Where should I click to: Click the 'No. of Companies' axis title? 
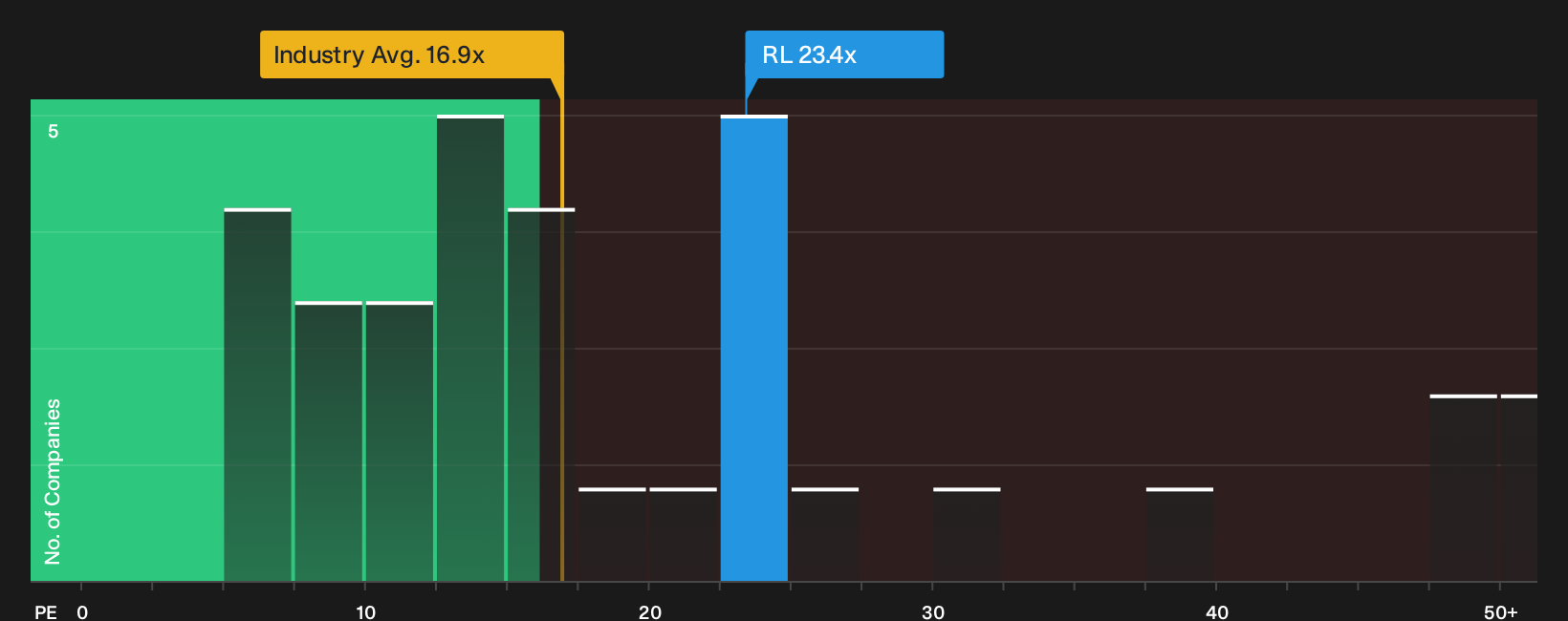tap(53, 482)
